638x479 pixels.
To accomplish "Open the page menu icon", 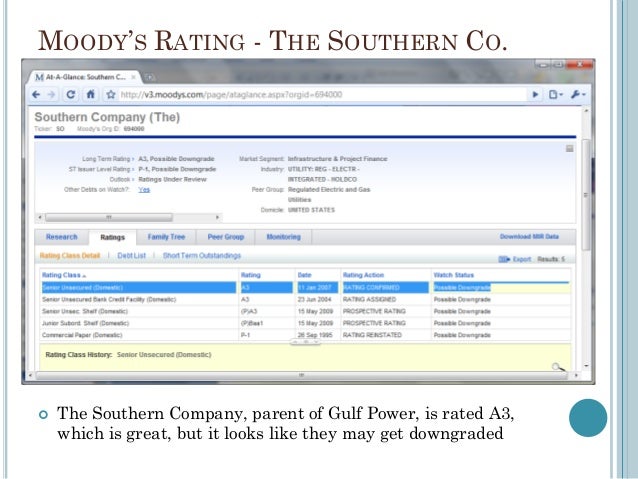I will click(x=555, y=94).
